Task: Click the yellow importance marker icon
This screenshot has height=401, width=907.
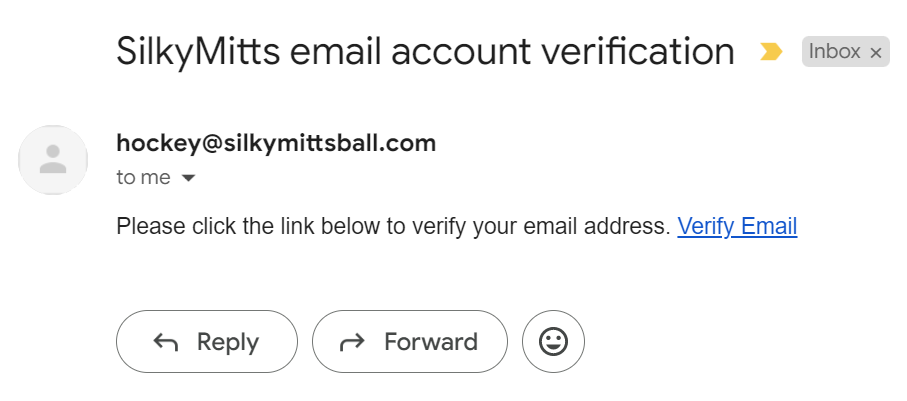Action: pos(771,52)
